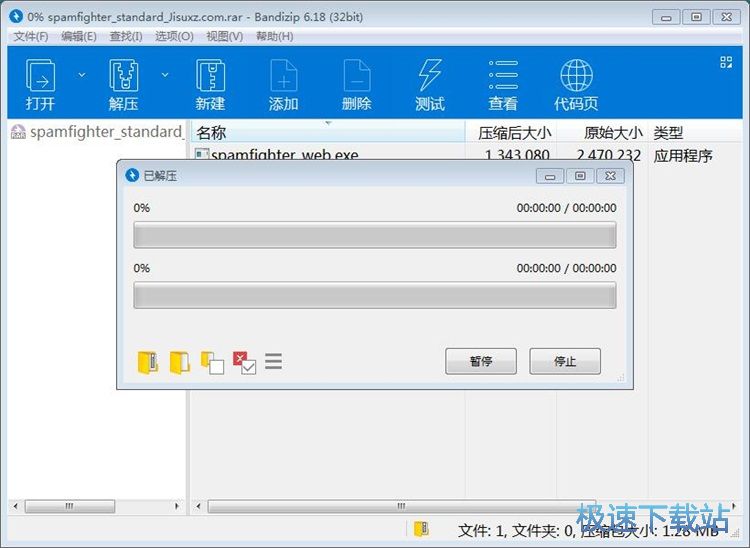Create a new archive with 新建
The image size is (750, 548).
click(210, 84)
